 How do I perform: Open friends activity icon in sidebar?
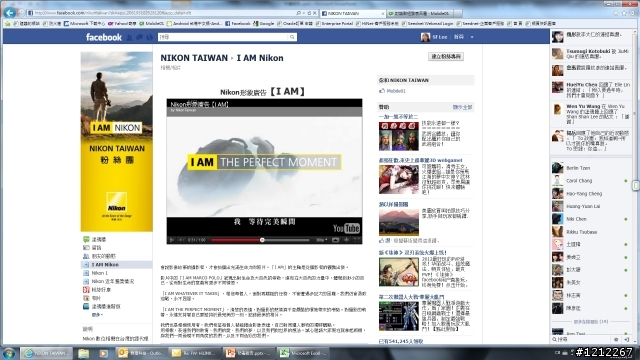pos(86,256)
